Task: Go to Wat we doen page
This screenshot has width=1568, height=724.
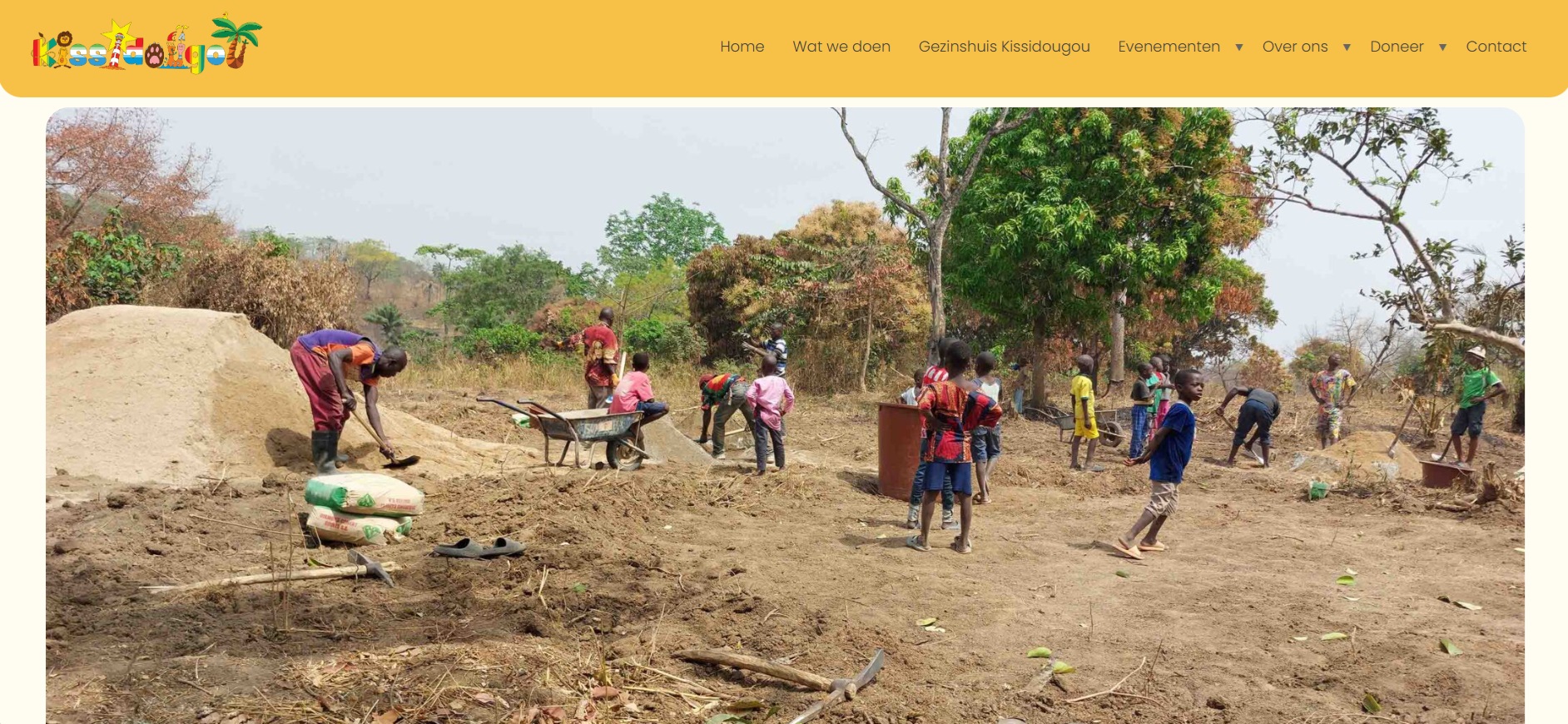Action: (841, 47)
